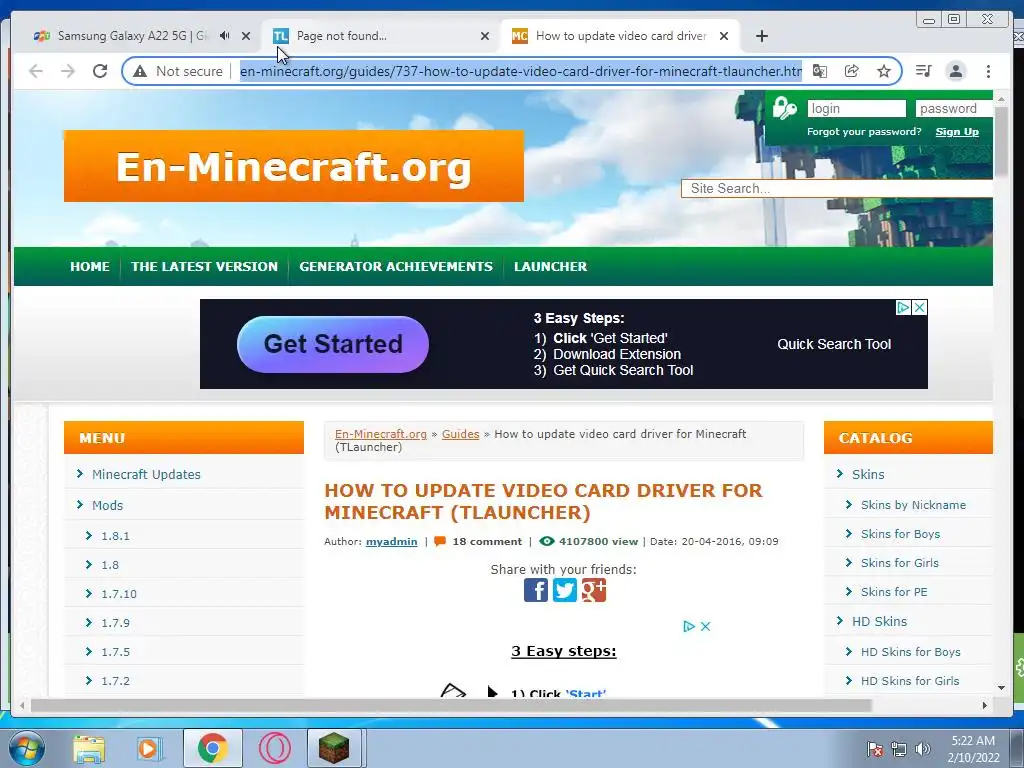Close the Samsung Galaxy A22 5G tab
This screenshot has width=1024, height=768.
(246, 36)
